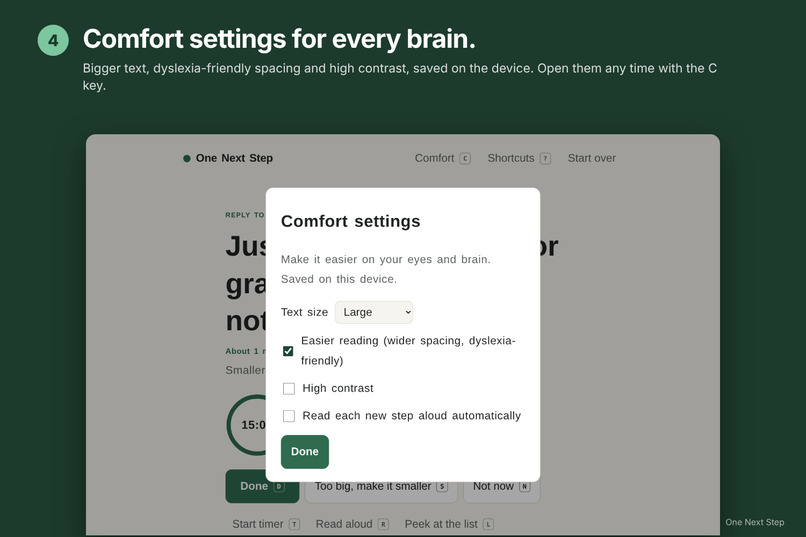
Task: Click the R key badge beside Read aloud
Action: click(383, 524)
